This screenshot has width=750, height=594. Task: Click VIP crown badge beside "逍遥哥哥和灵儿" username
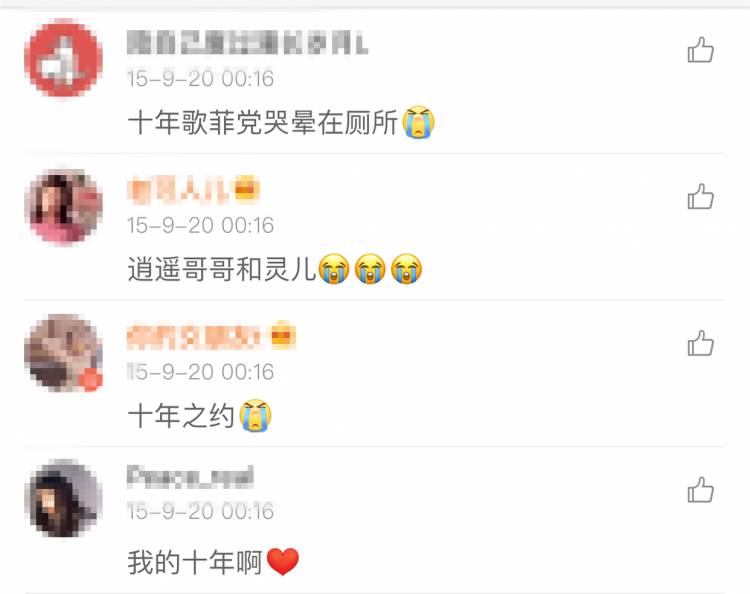pyautogui.click(x=247, y=189)
